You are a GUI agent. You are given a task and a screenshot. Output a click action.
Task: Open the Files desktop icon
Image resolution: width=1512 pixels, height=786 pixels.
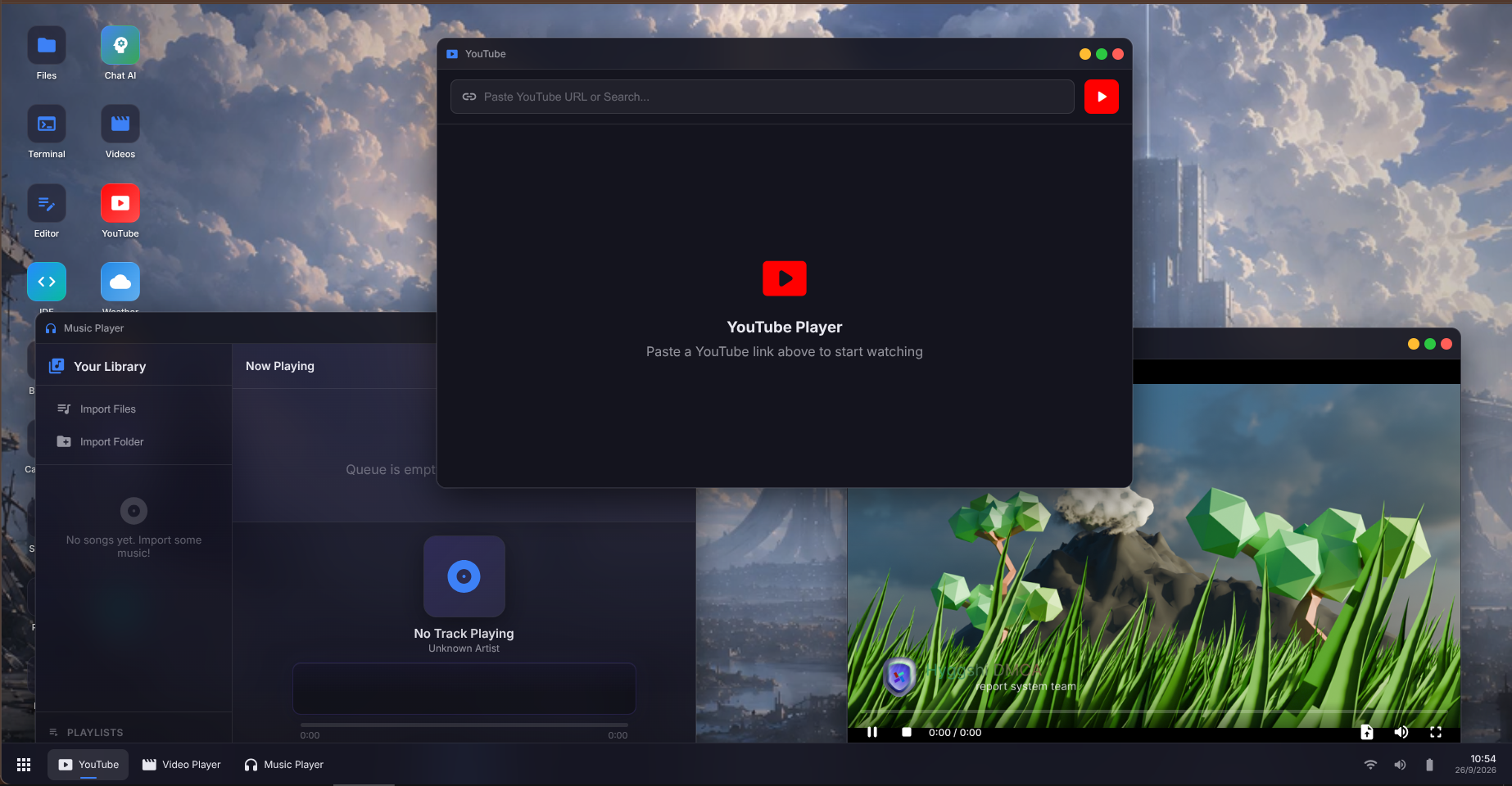pos(47,46)
